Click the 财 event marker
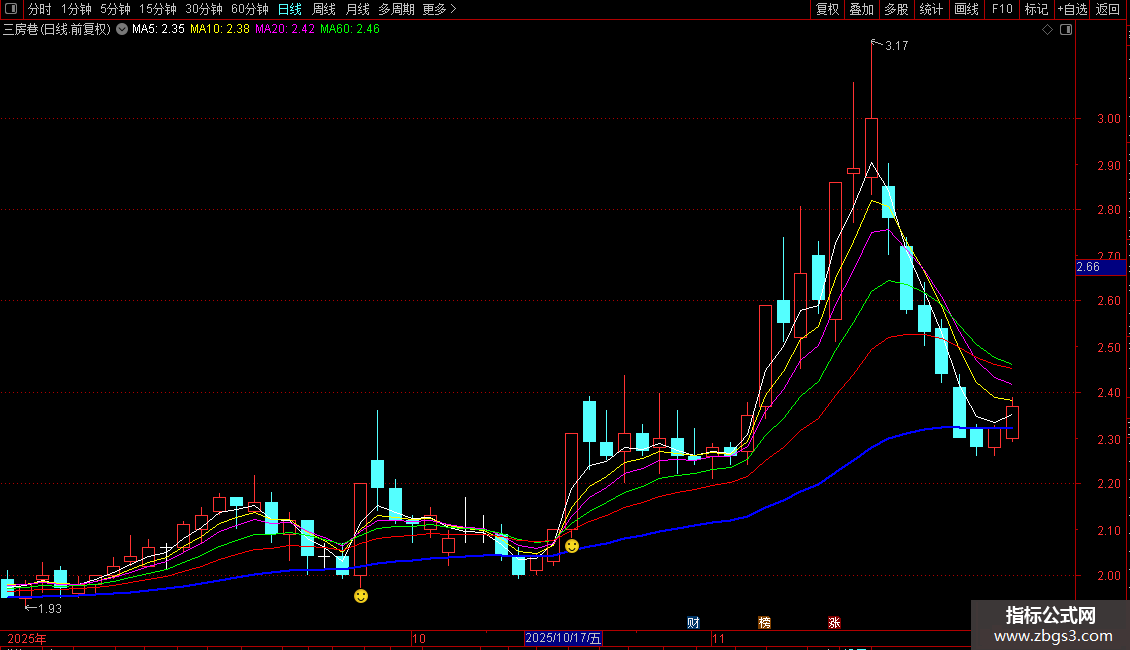This screenshot has width=1130, height=650. pyautogui.click(x=693, y=623)
